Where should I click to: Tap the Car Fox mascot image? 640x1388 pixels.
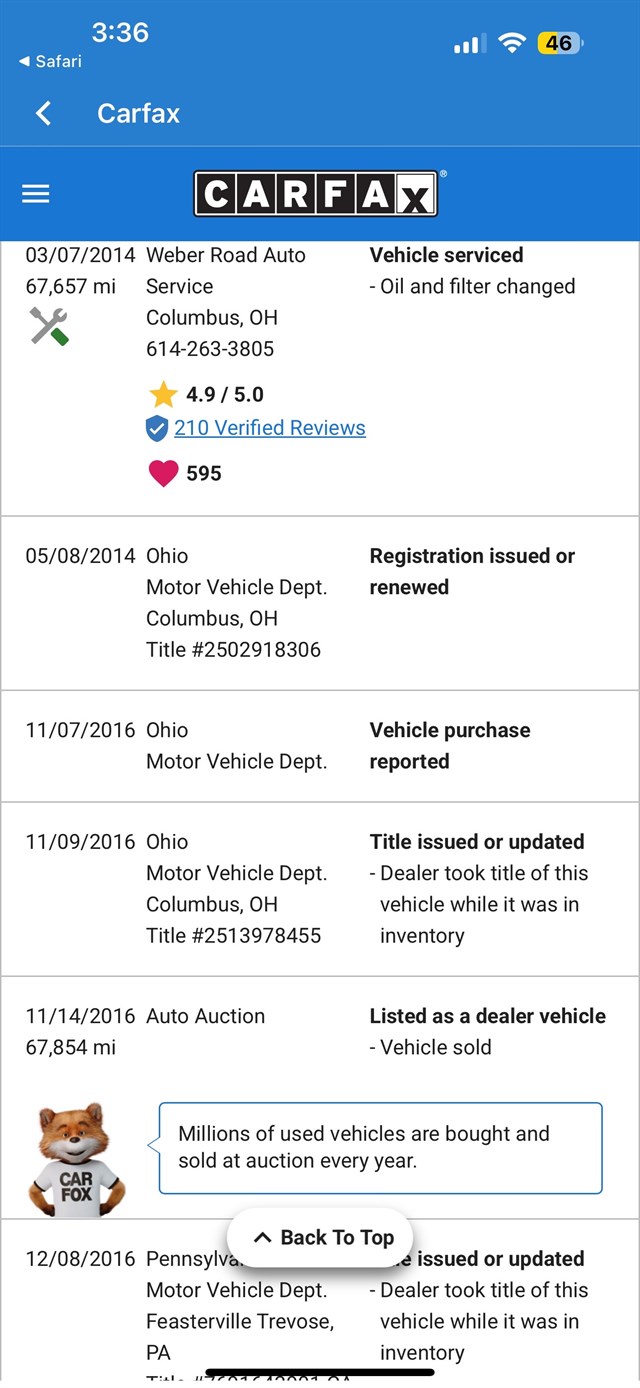76,1160
